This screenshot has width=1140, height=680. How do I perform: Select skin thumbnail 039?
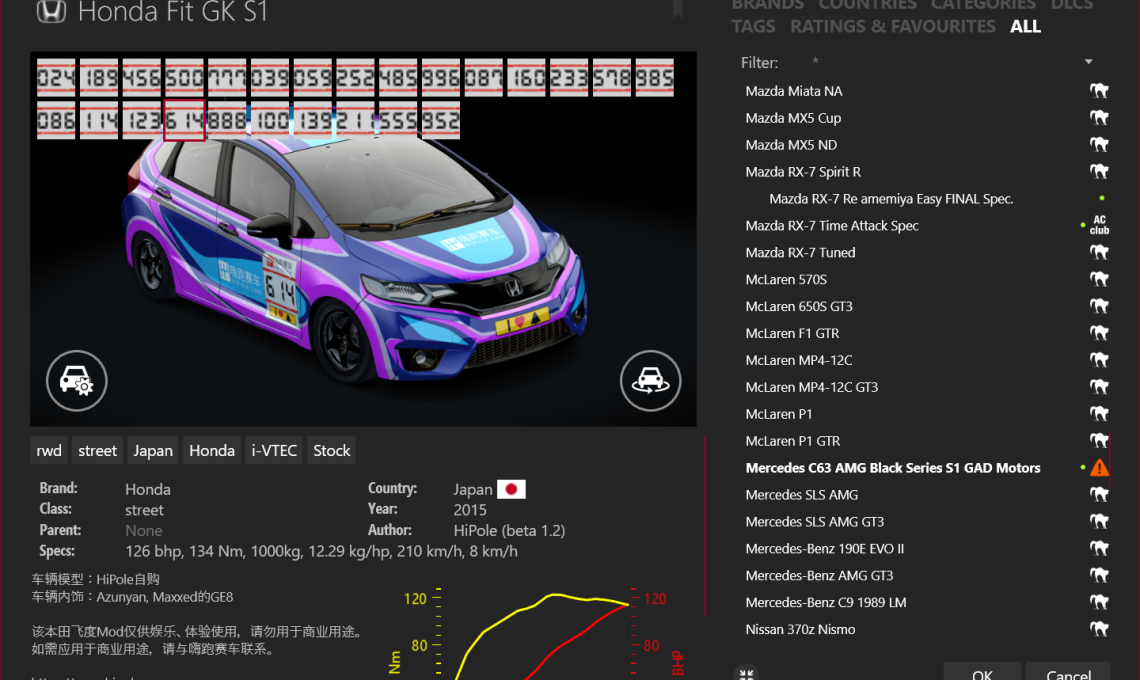tap(270, 78)
